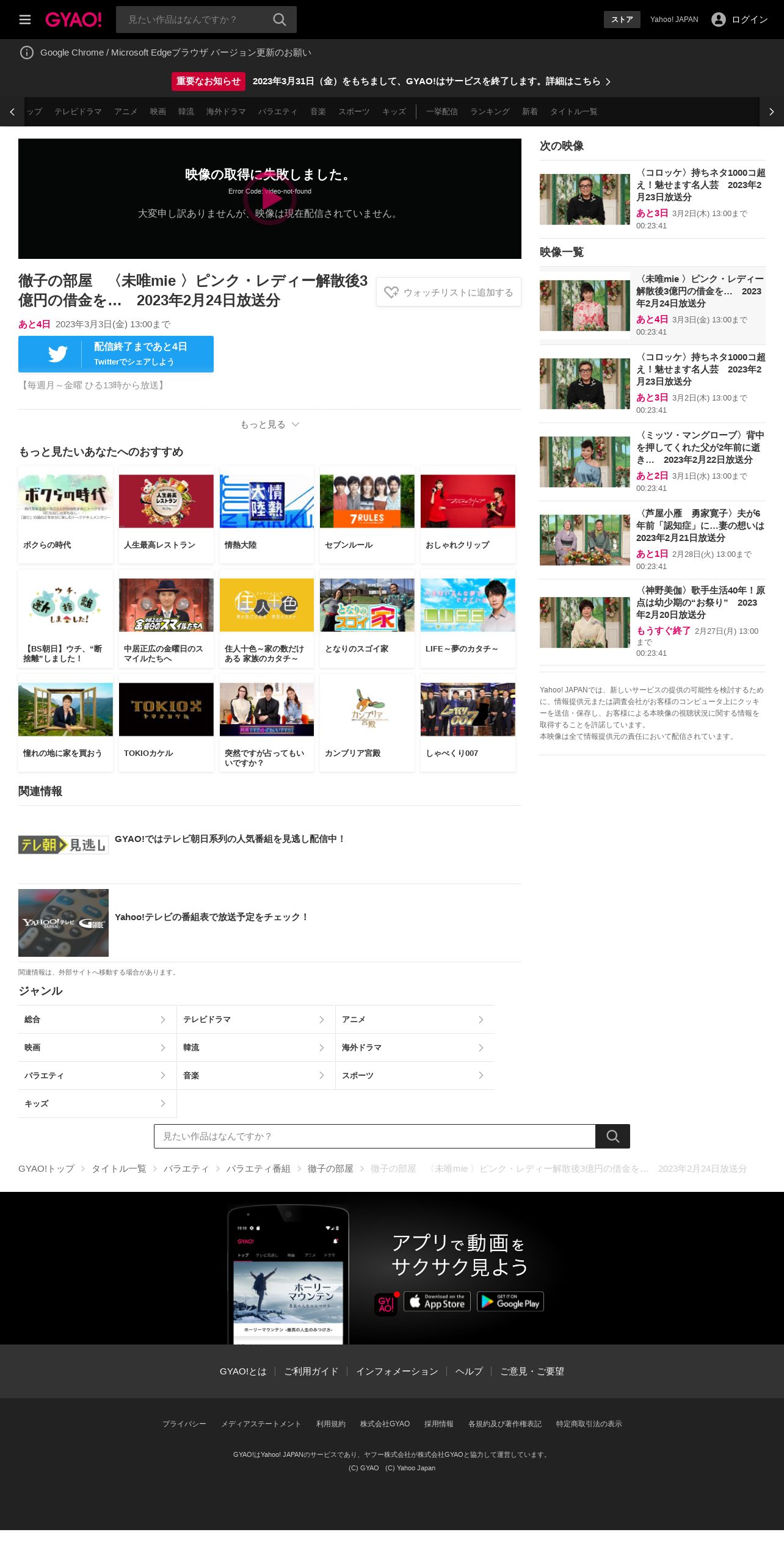The width and height of the screenshot is (784, 1568).
Task: Open カンブリア宮殿 recommendation card
Action: coord(367,723)
